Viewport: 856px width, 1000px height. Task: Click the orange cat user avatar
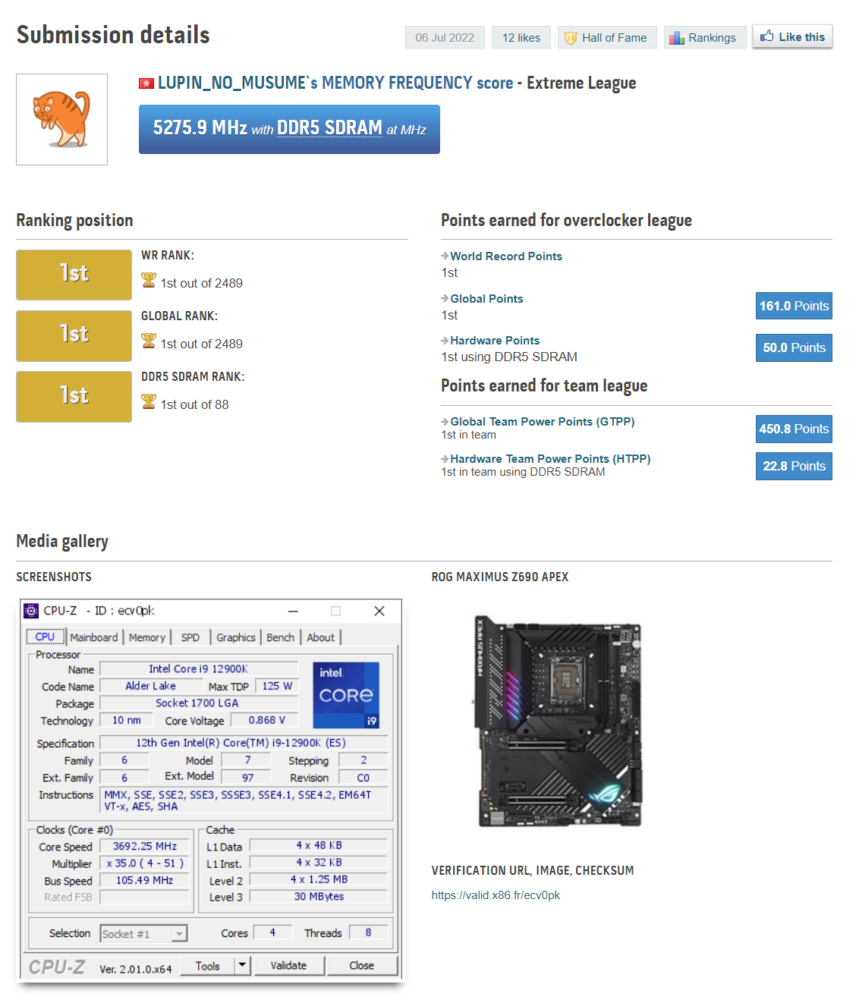pos(62,119)
